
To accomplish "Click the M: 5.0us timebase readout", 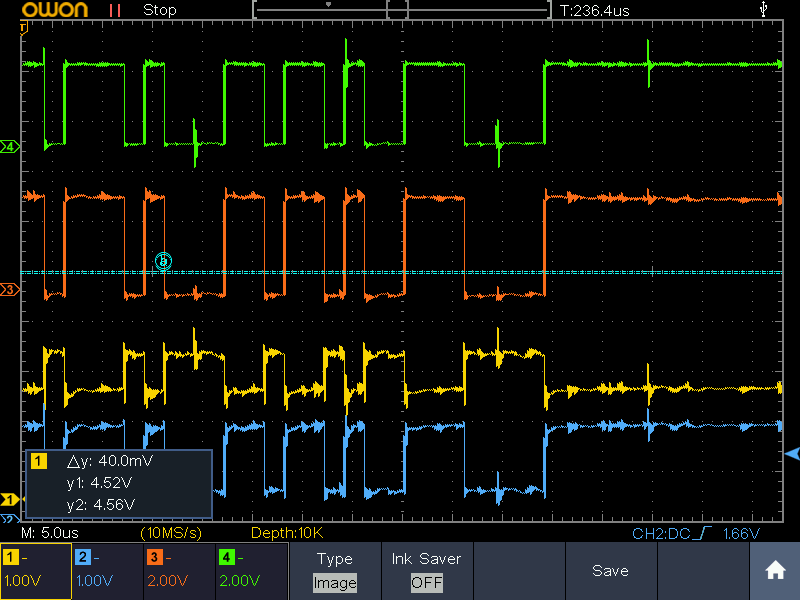I will [50, 533].
